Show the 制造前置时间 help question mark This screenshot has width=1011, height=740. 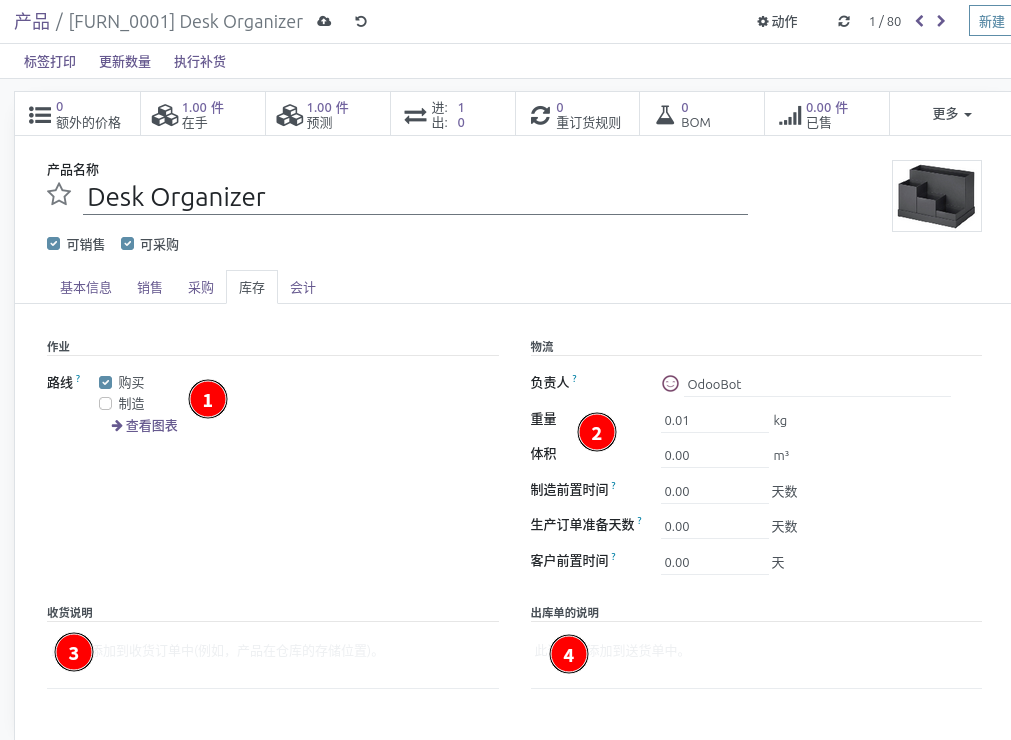[x=613, y=485]
